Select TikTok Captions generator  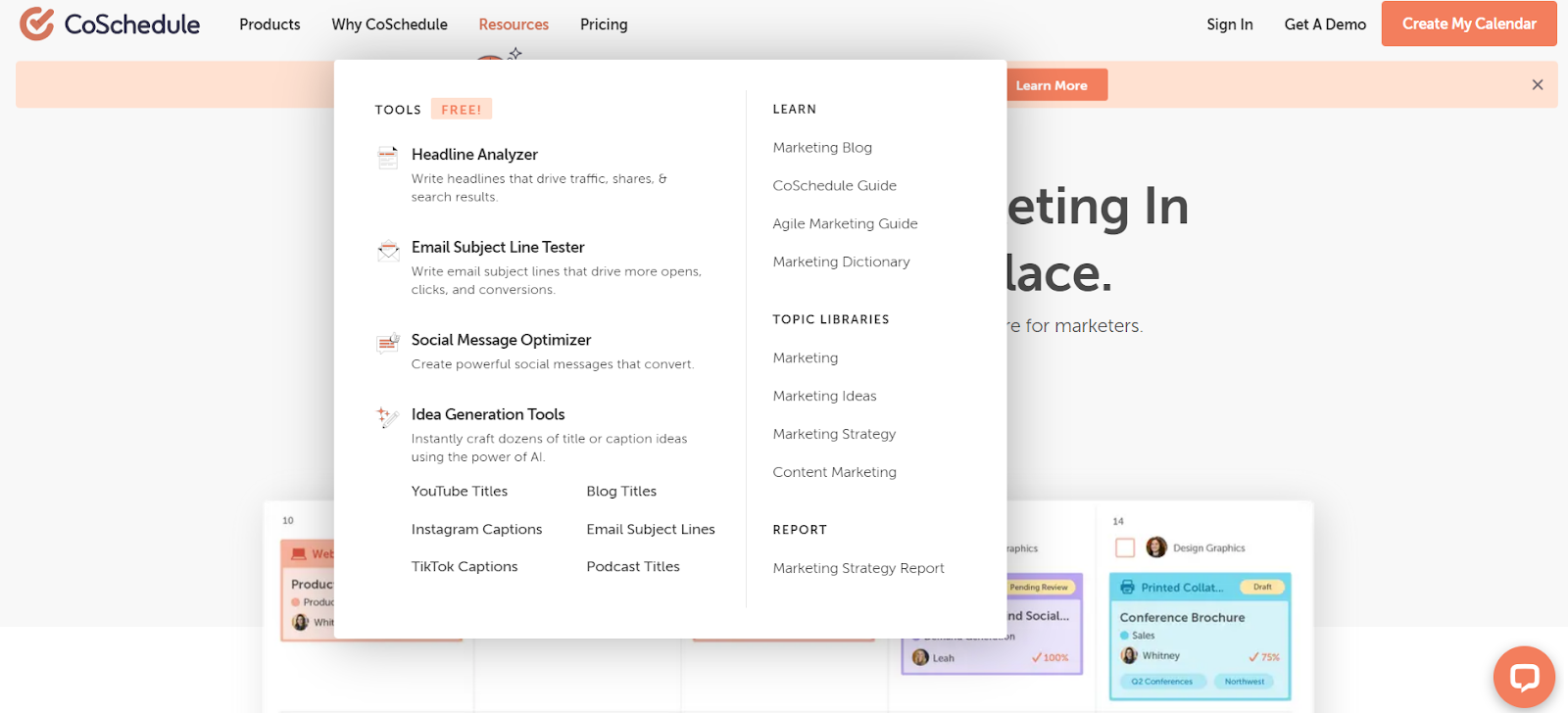tap(465, 566)
